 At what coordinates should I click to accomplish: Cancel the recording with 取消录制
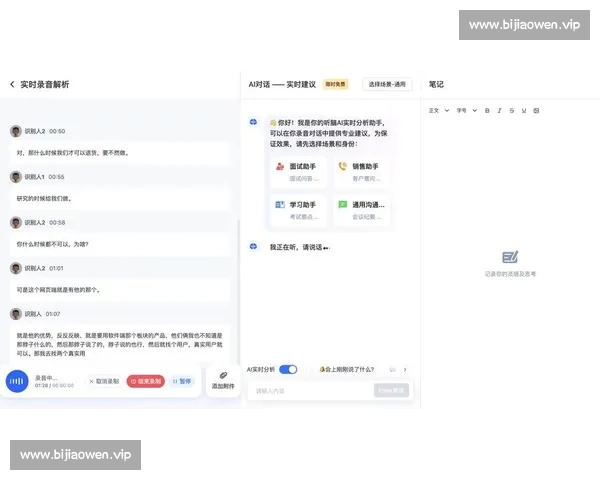point(104,381)
